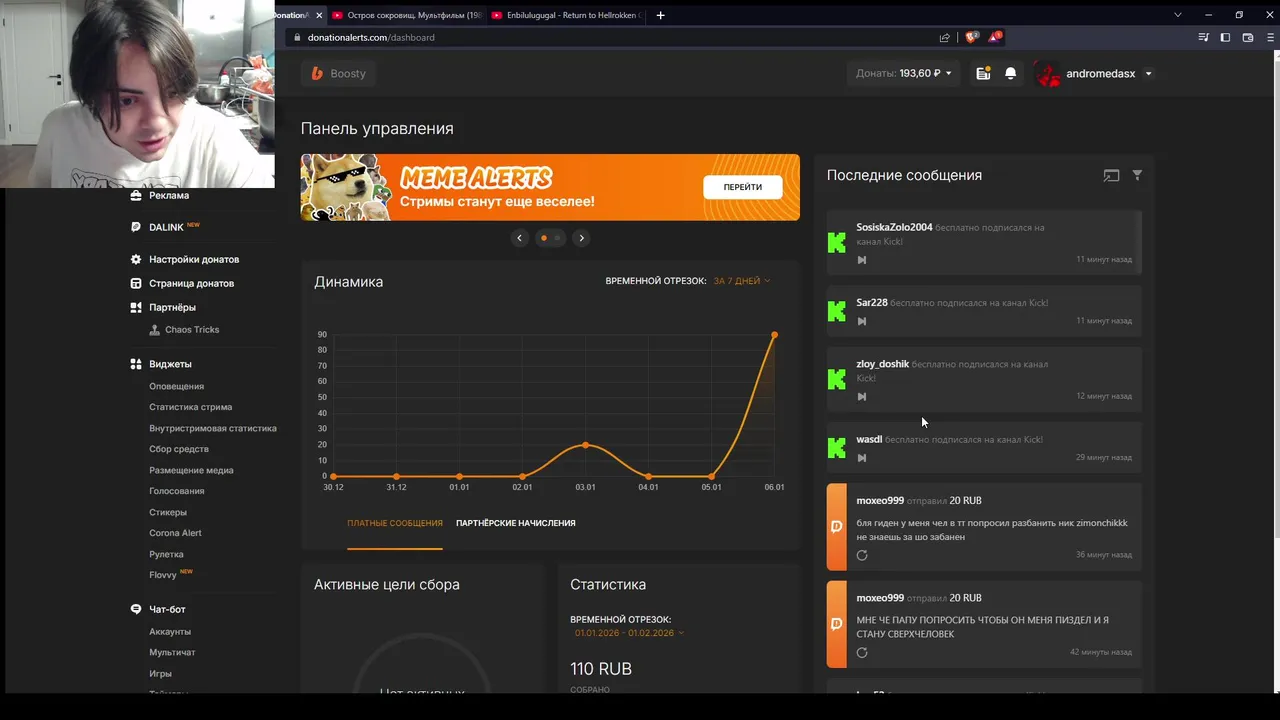The height and width of the screenshot is (720, 1280).
Task: Click the Kick icon on Sar228 message
Action: tap(837, 311)
